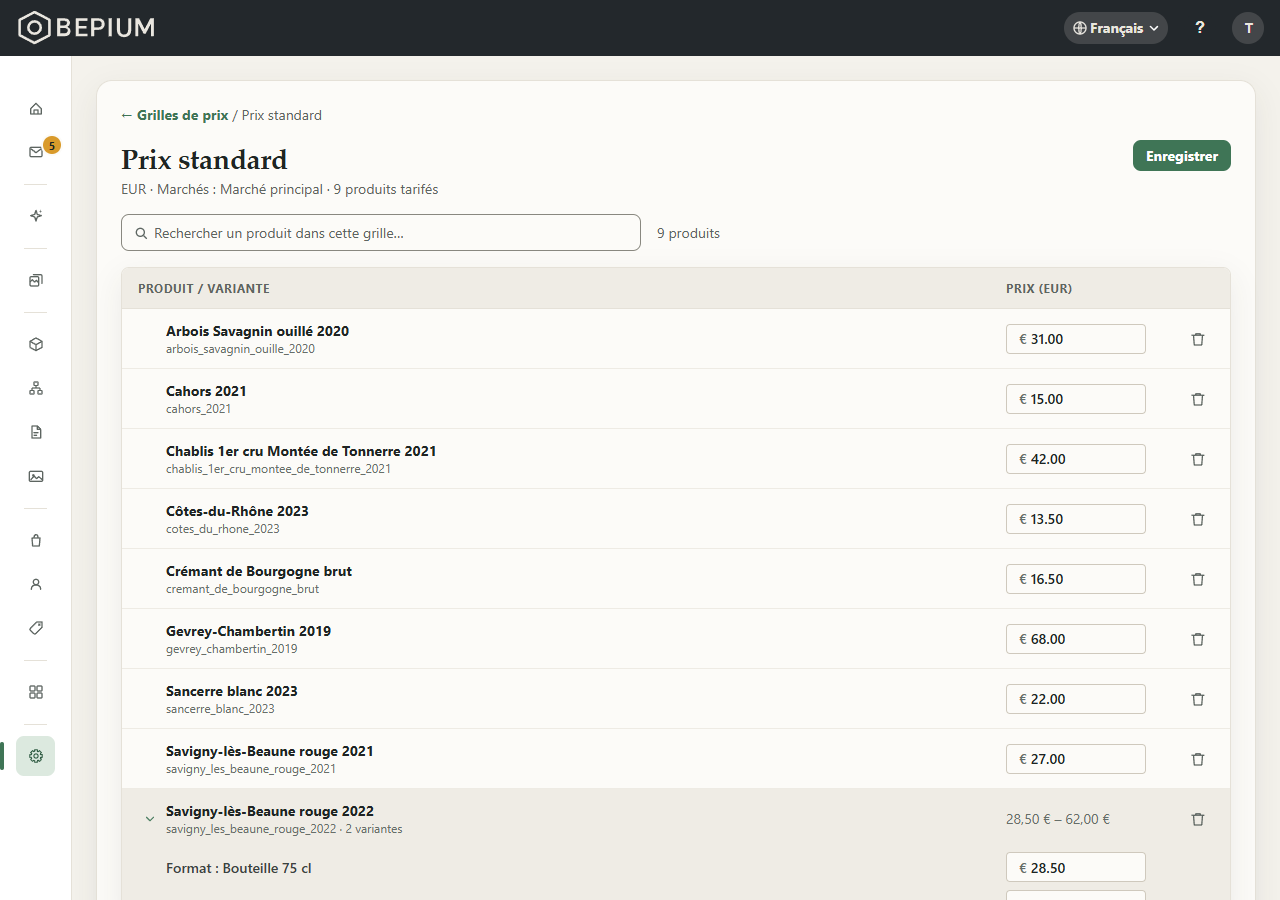Image resolution: width=1280 pixels, height=900 pixels.
Task: Open the home icon in sidebar
Action: pos(36,108)
